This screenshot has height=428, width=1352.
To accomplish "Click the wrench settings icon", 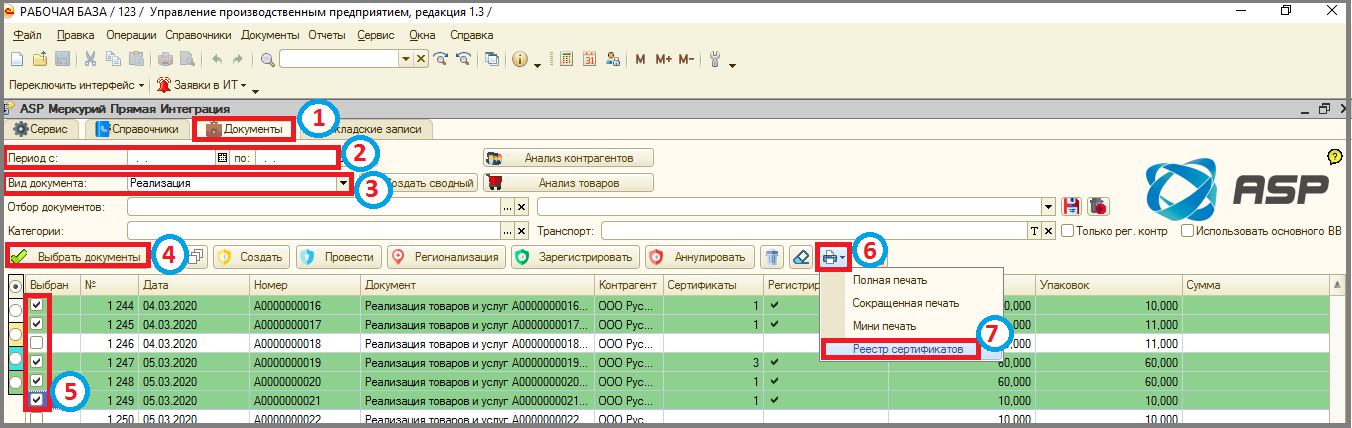I will coord(715,59).
